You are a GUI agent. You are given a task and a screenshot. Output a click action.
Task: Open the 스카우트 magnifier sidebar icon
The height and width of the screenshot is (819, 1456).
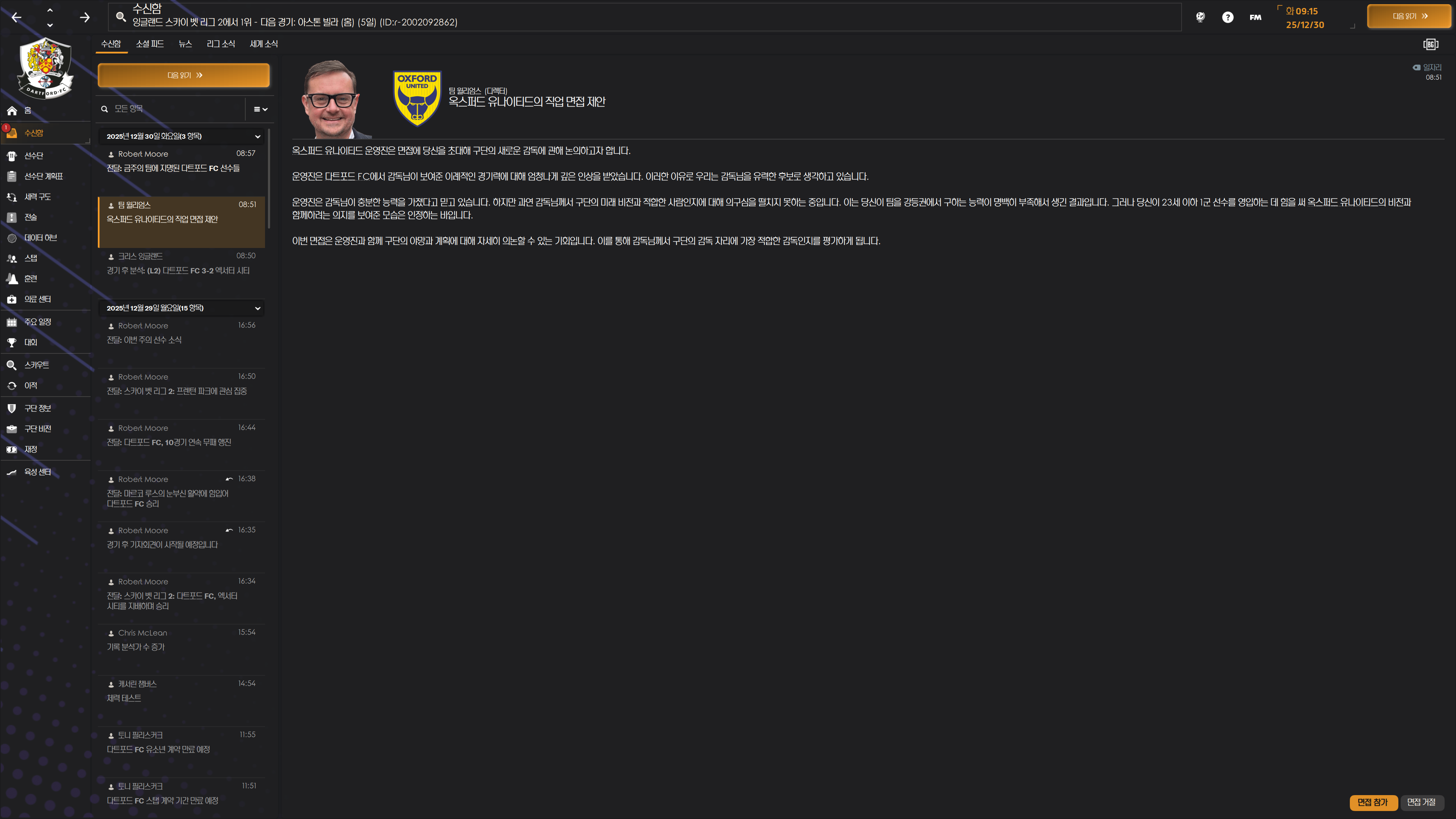pyautogui.click(x=12, y=365)
